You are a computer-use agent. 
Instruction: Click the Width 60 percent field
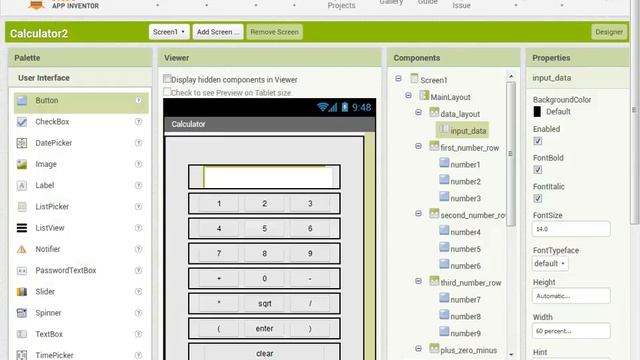571,331
